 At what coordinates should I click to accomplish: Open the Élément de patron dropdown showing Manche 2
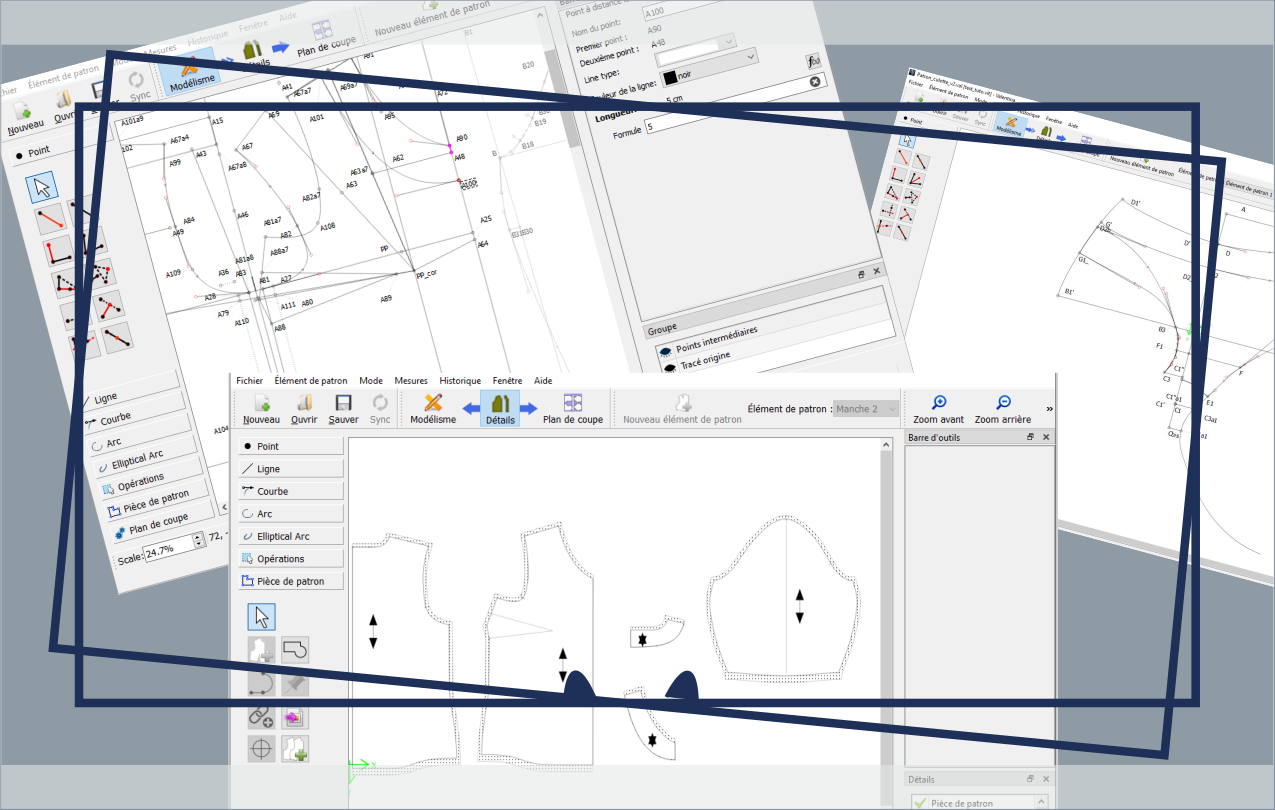click(x=865, y=409)
